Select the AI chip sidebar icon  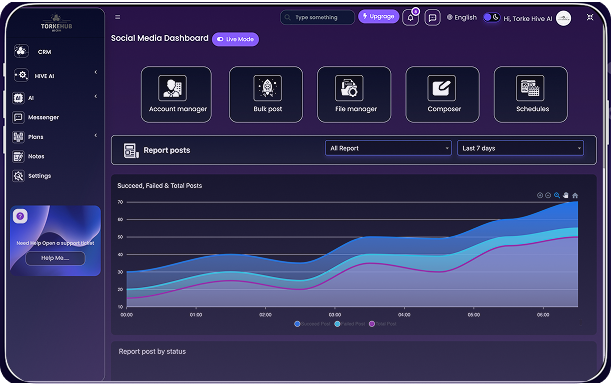pyautogui.click(x=18, y=98)
